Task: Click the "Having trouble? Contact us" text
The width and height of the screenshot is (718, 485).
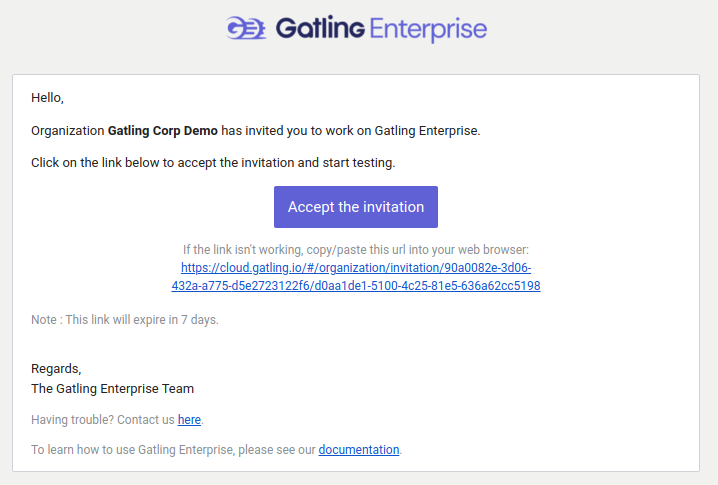Action: (103, 420)
